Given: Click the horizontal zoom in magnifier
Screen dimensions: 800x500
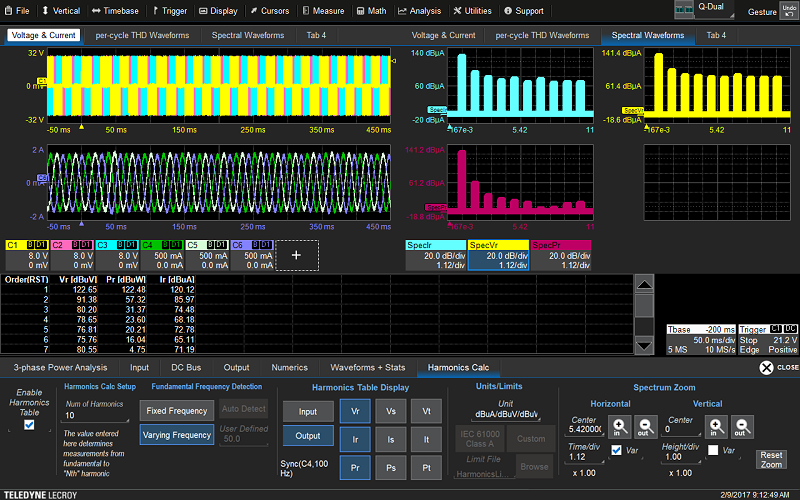Looking at the screenshot, I should (618, 426).
